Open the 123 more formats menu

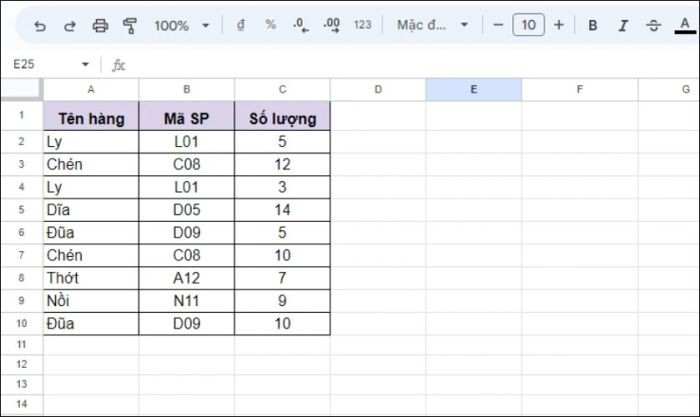(362, 25)
